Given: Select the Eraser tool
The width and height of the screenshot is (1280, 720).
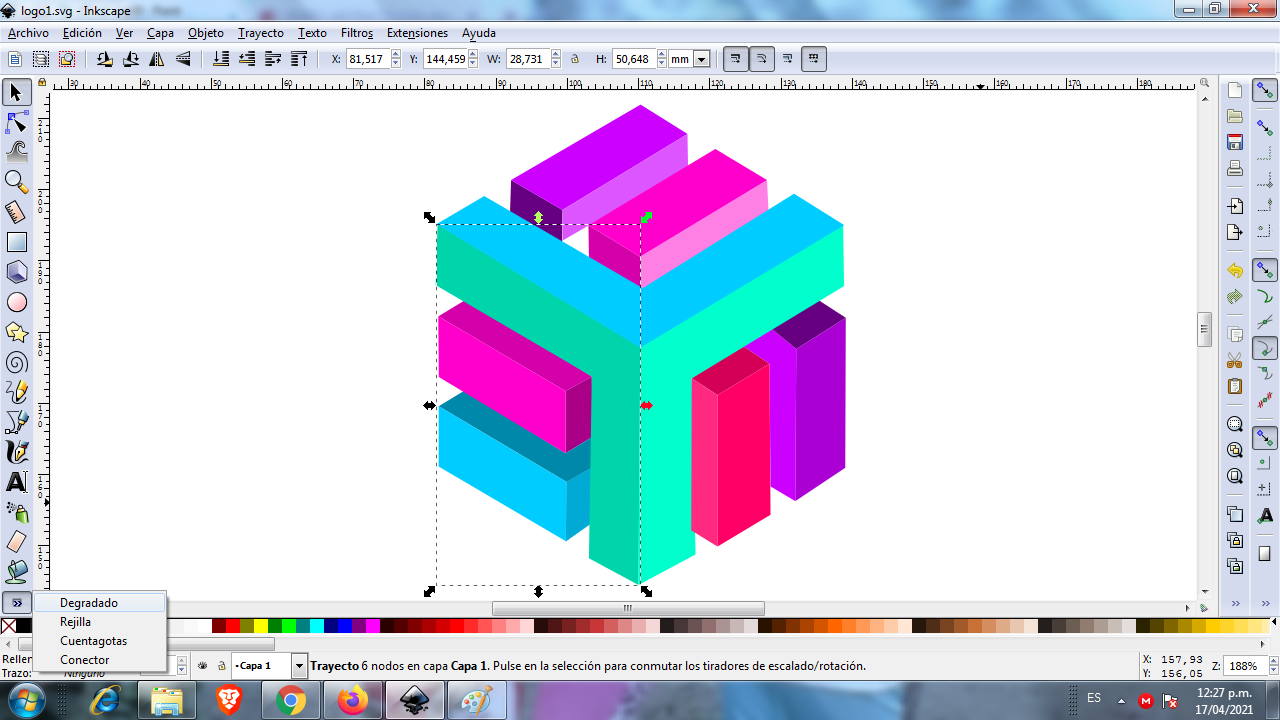Looking at the screenshot, I should pyautogui.click(x=16, y=542).
